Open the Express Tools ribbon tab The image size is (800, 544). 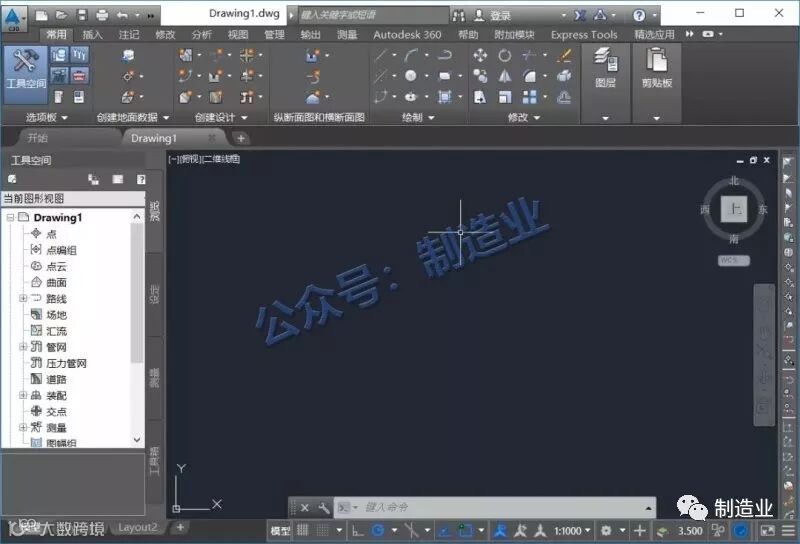pyautogui.click(x=584, y=35)
